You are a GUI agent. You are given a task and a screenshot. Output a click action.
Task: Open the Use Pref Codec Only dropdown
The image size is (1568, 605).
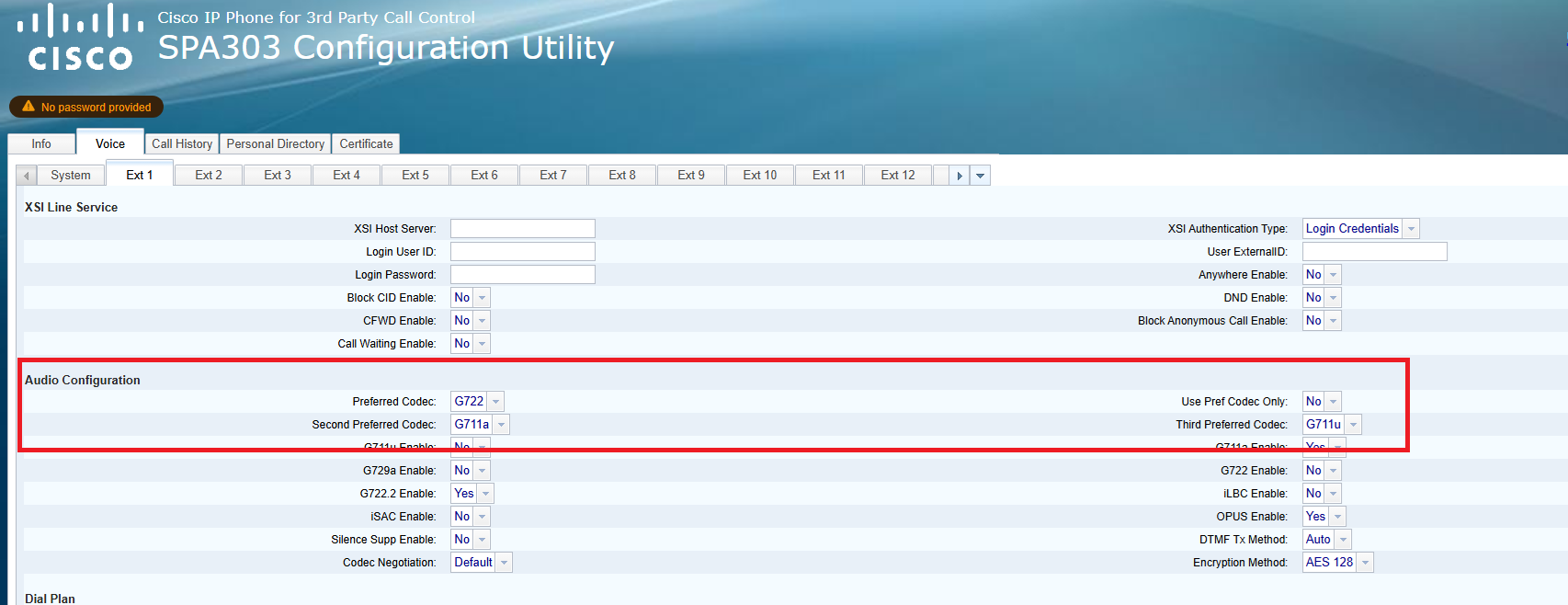(x=1322, y=401)
